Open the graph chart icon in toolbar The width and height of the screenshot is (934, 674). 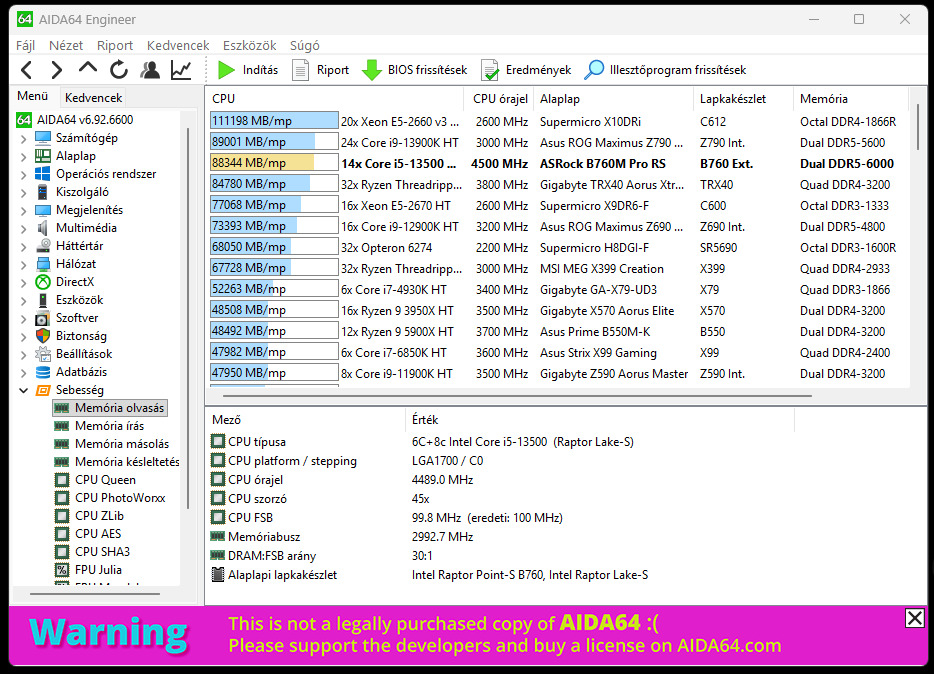181,70
